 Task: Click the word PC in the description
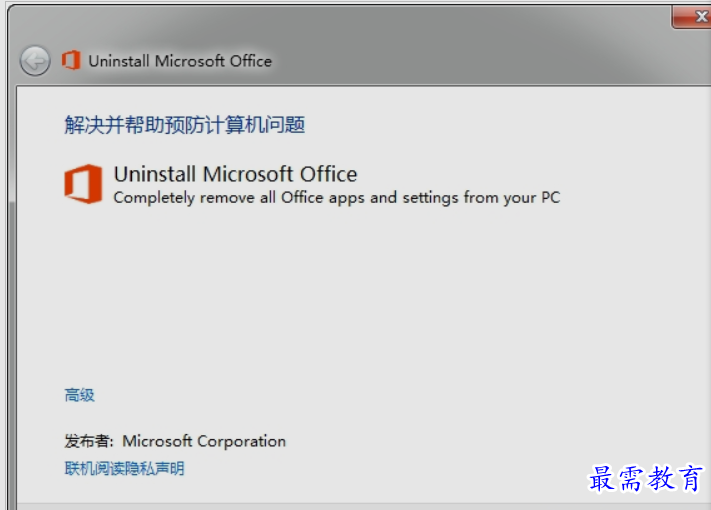click(x=551, y=197)
